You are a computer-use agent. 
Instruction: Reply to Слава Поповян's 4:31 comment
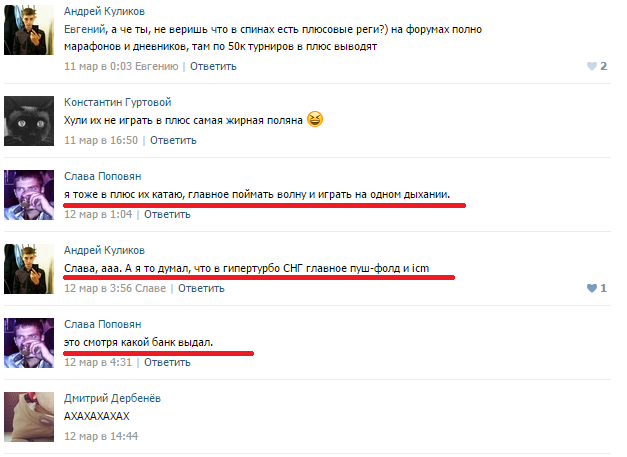coord(167,362)
